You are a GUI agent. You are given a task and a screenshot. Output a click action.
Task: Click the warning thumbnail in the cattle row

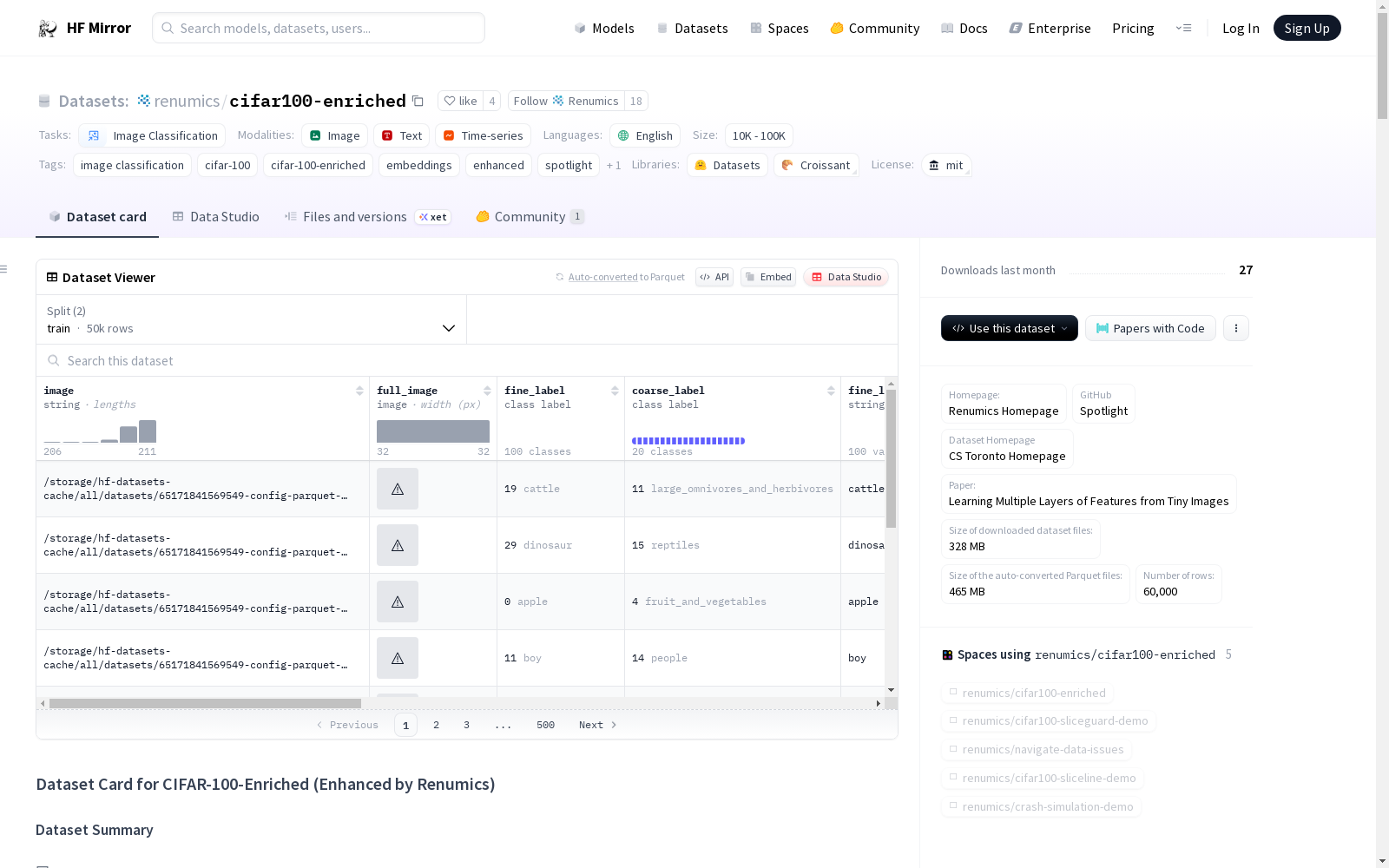pyautogui.click(x=398, y=489)
